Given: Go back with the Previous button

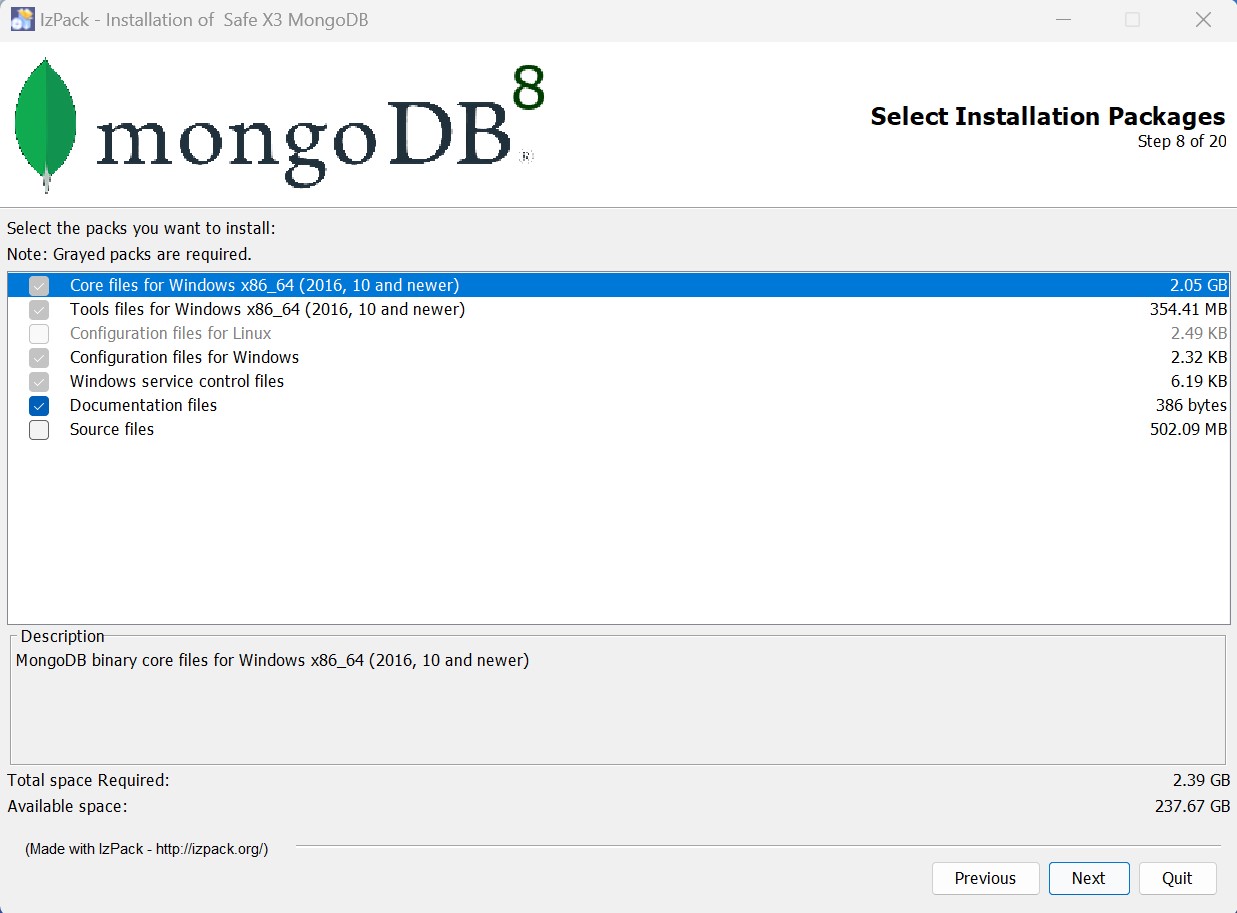Looking at the screenshot, I should point(985,878).
